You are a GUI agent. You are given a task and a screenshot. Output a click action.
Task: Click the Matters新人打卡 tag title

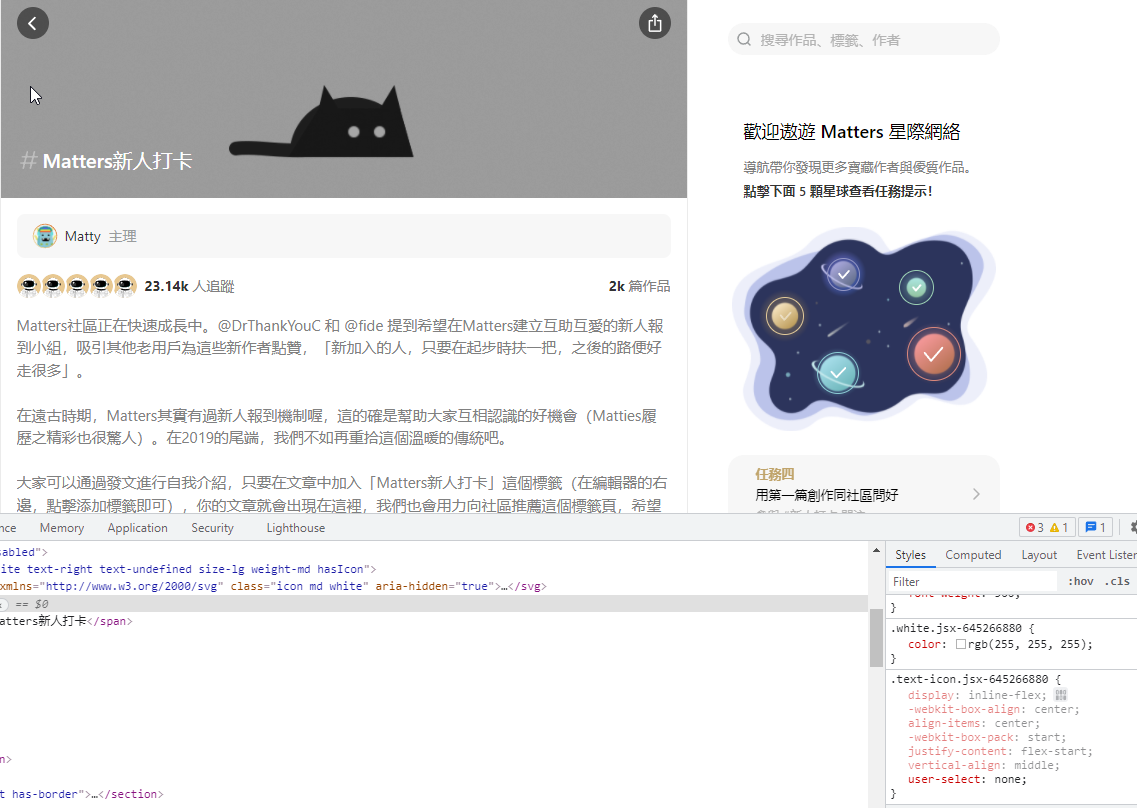point(117,160)
